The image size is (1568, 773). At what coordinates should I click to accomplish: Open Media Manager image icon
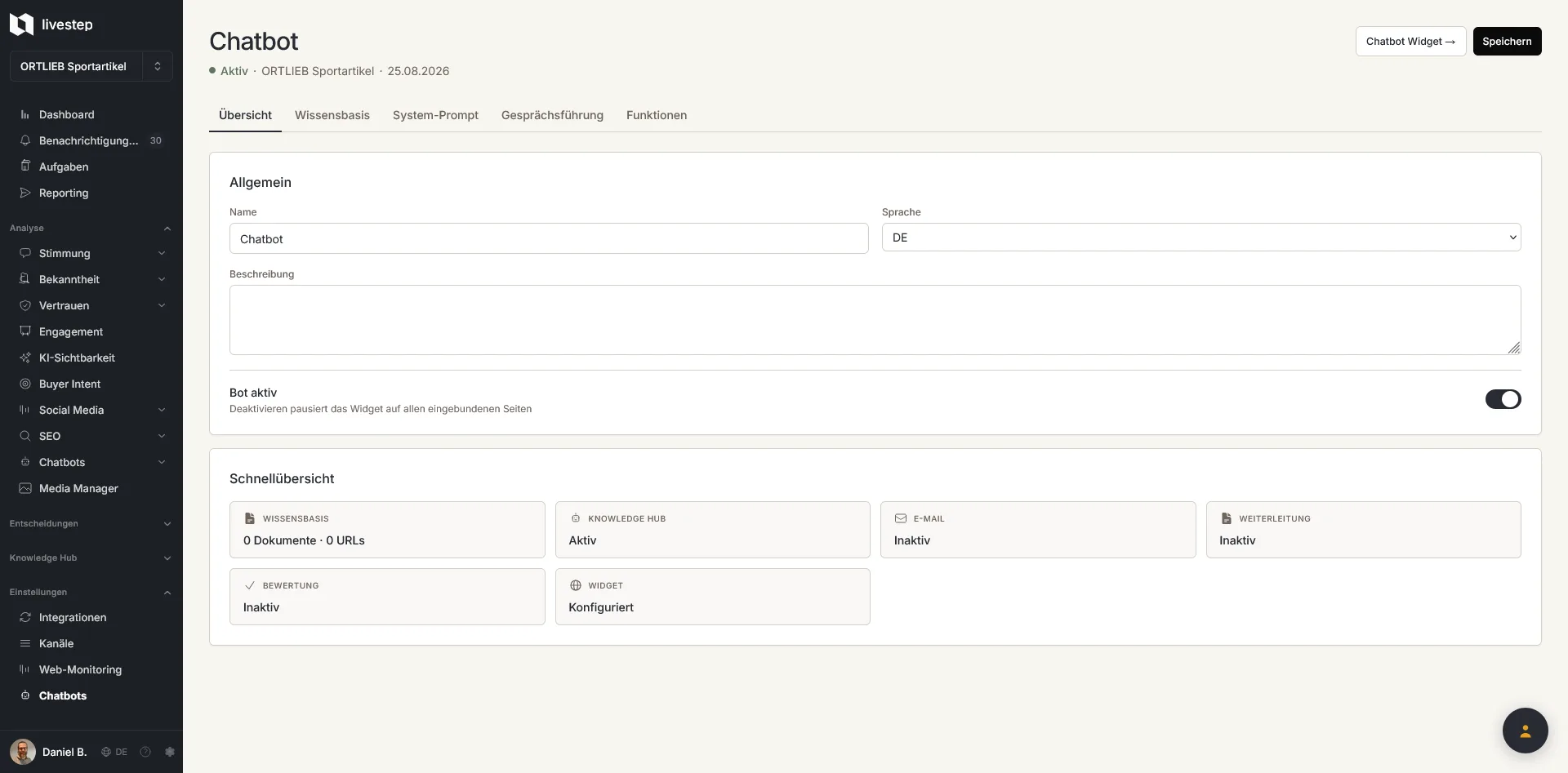tap(25, 488)
